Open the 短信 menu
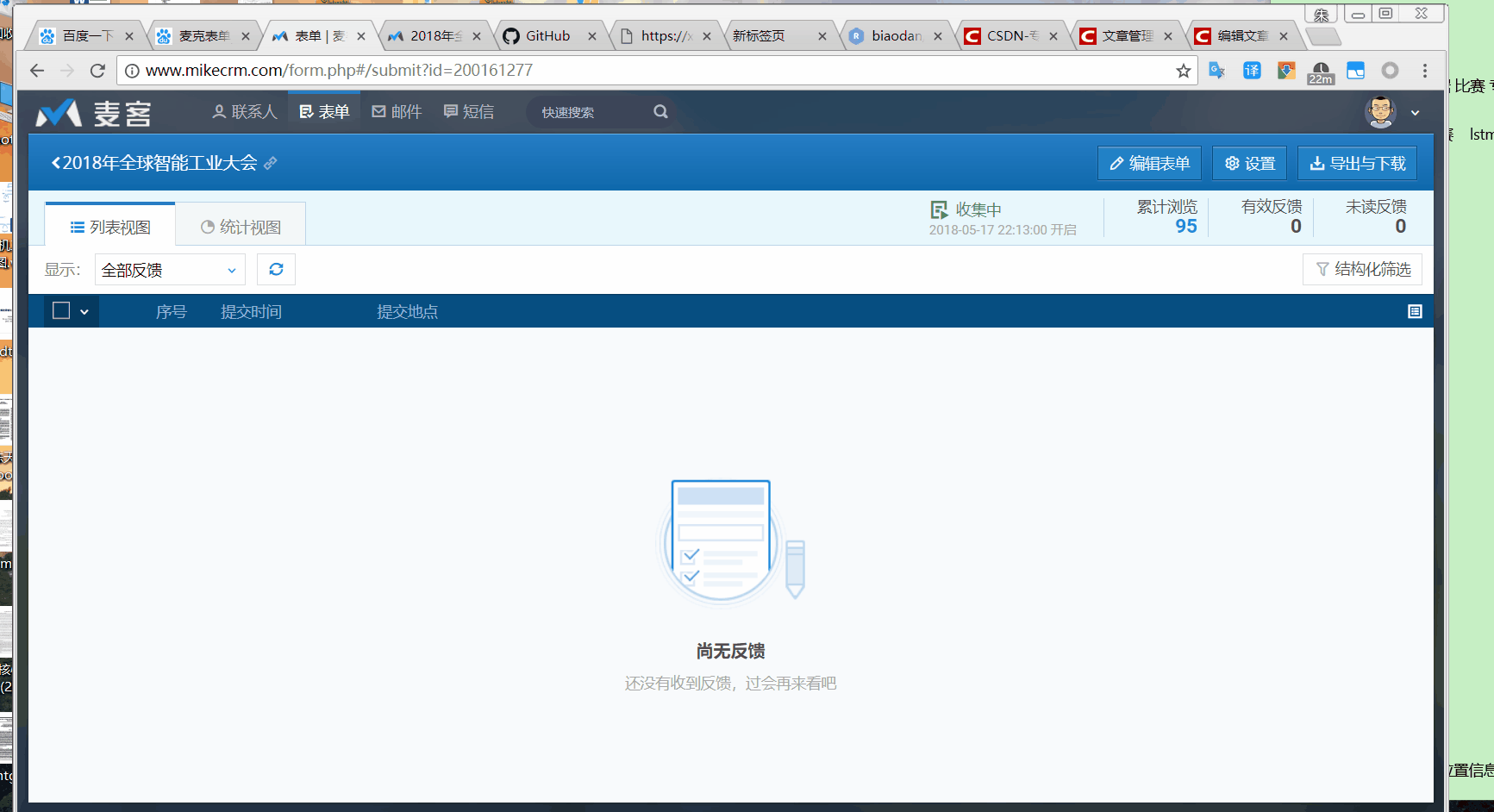The height and width of the screenshot is (812, 1494). (x=469, y=112)
